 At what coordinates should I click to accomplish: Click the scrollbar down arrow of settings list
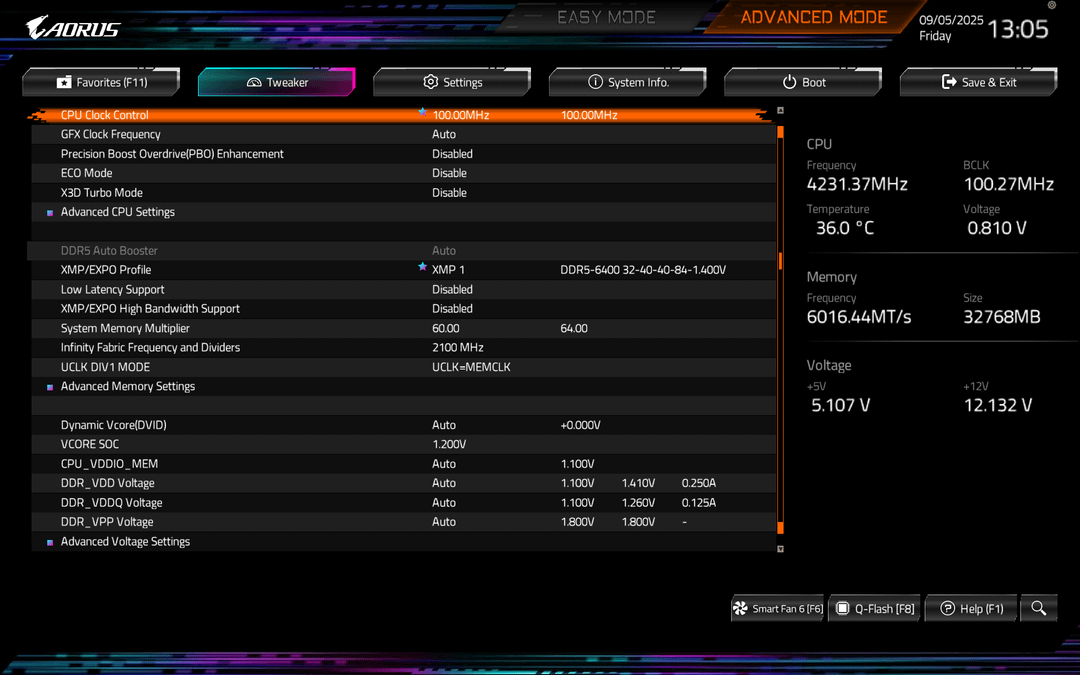pos(780,548)
